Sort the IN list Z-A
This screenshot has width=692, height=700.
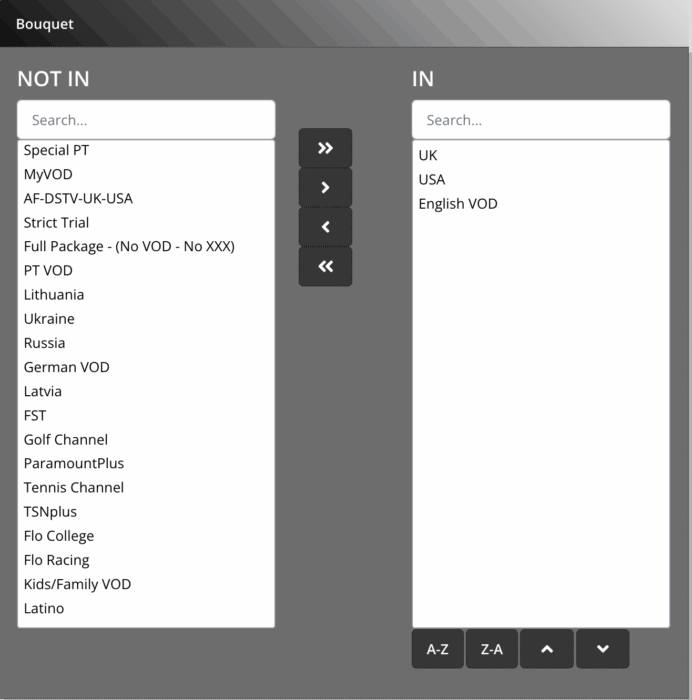coord(492,649)
